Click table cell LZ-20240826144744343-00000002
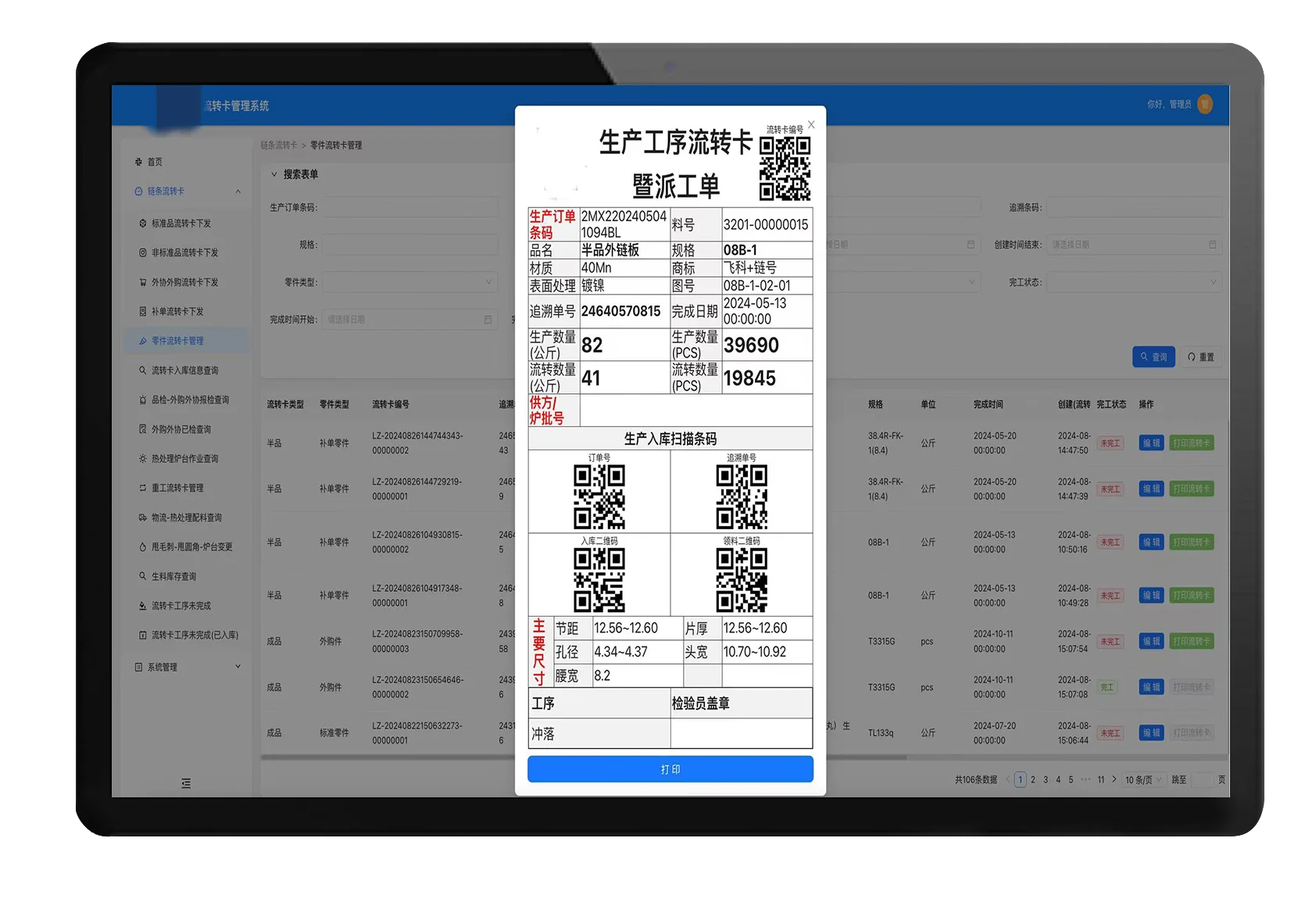Screen dimensions: 1316x899 pos(417,443)
